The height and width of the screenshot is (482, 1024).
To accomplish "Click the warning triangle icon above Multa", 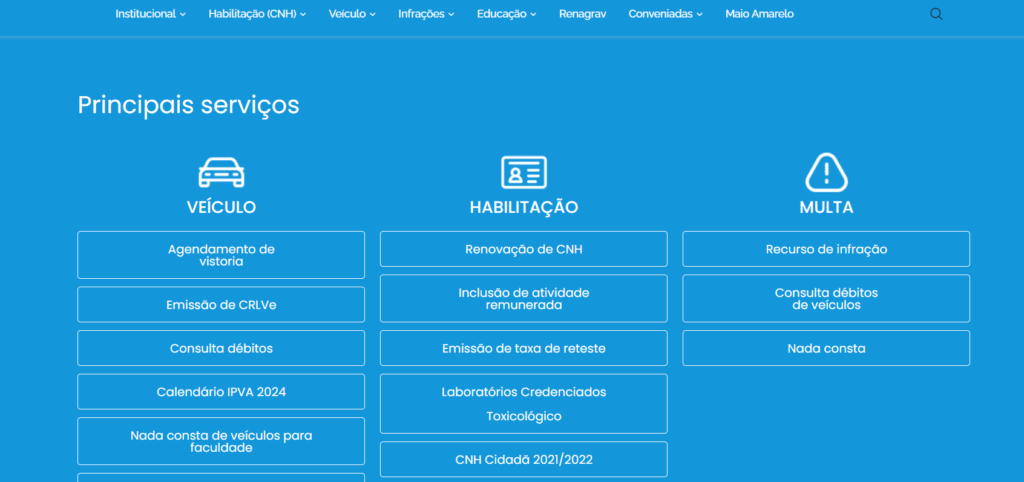I will coord(826,172).
